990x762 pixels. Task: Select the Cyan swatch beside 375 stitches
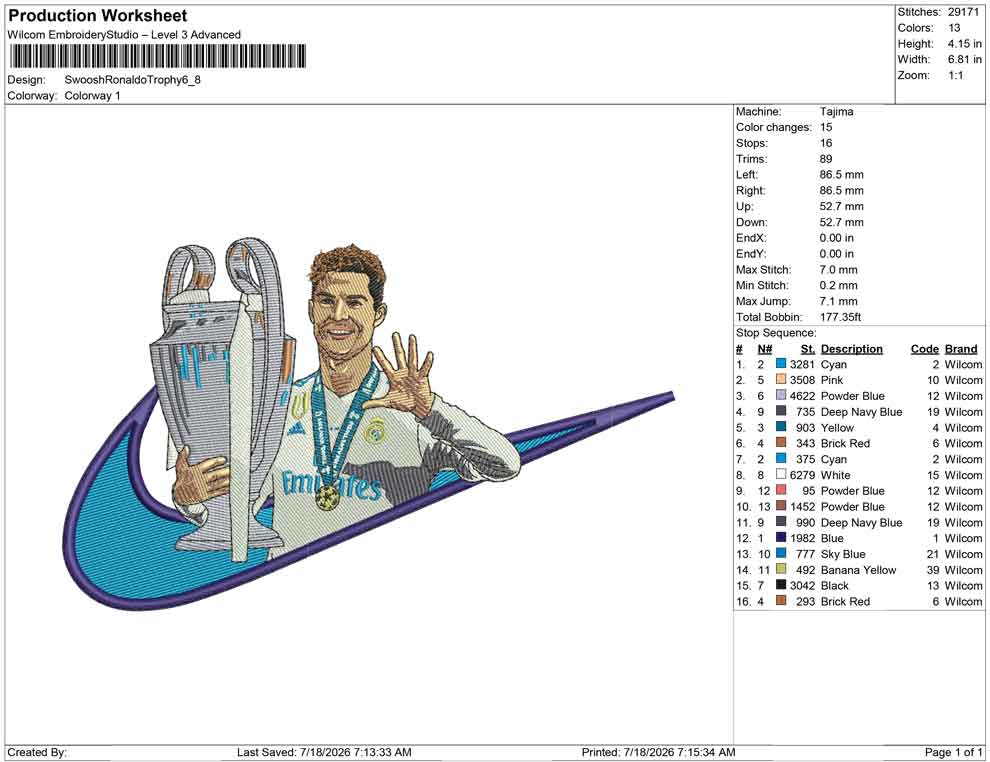tap(781, 458)
